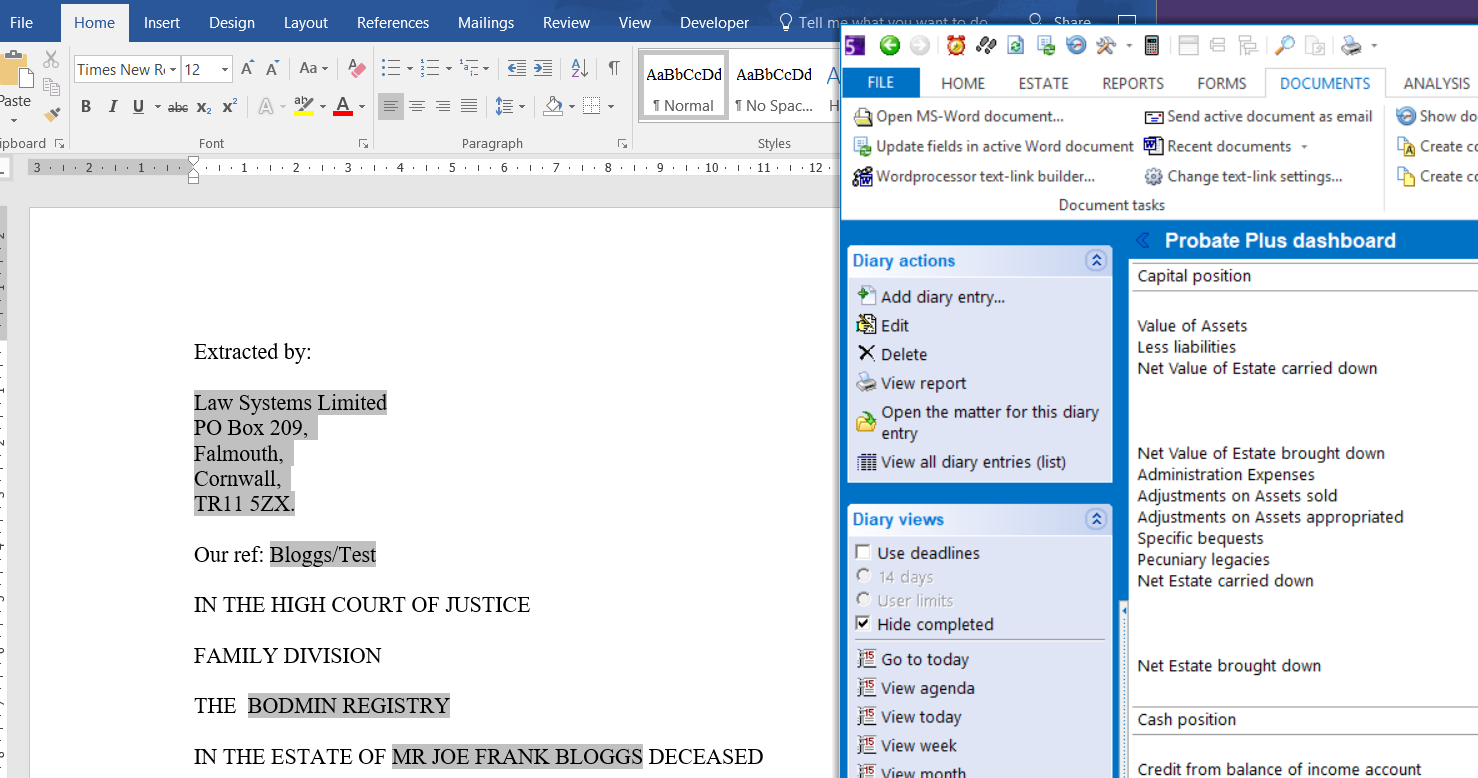Click Open MS-Word document button
Image resolution: width=1478 pixels, height=778 pixels.
pos(958,117)
